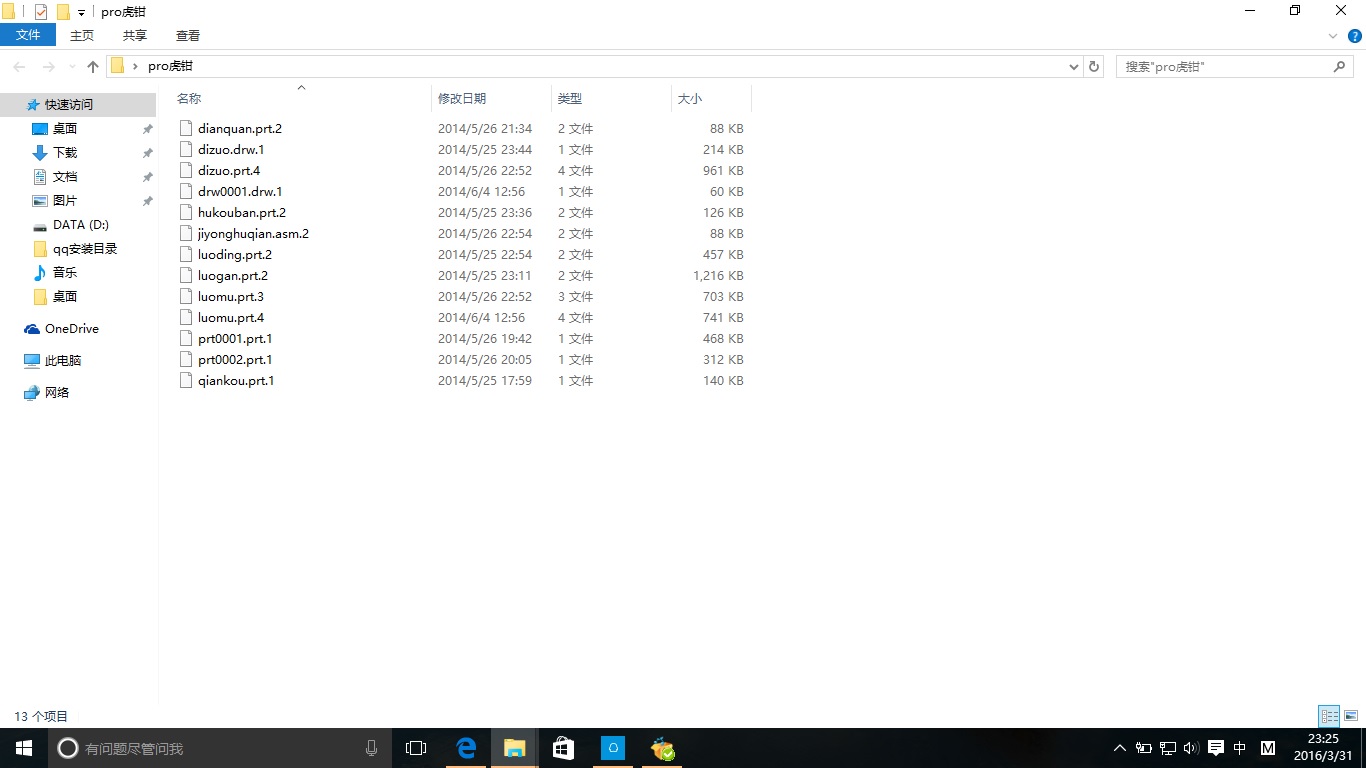
Task: Open the volume control from the tray
Action: pos(1190,747)
